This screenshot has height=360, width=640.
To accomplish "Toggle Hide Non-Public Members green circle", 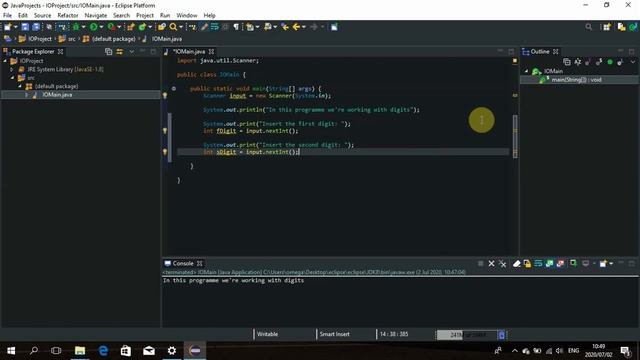I will click(x=610, y=62).
